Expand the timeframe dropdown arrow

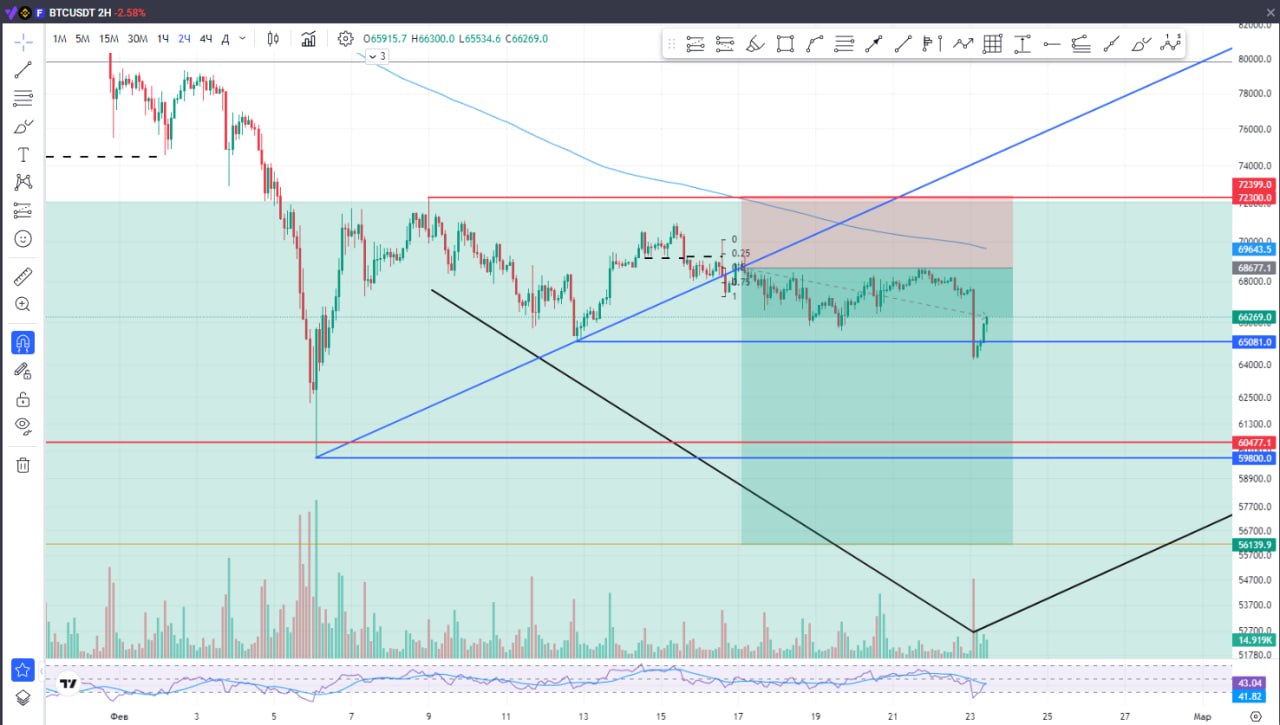click(243, 39)
